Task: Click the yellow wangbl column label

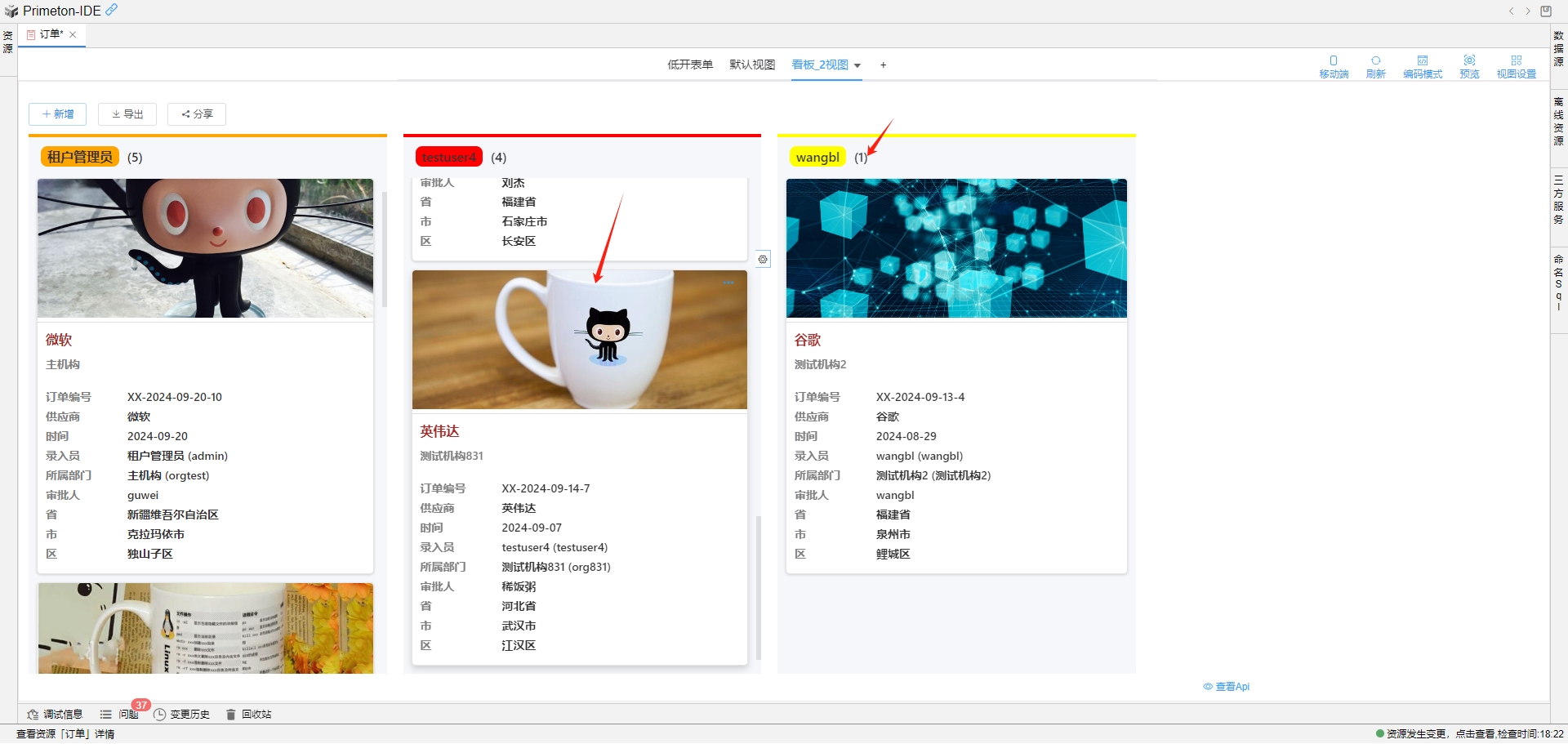Action: pyautogui.click(x=817, y=158)
